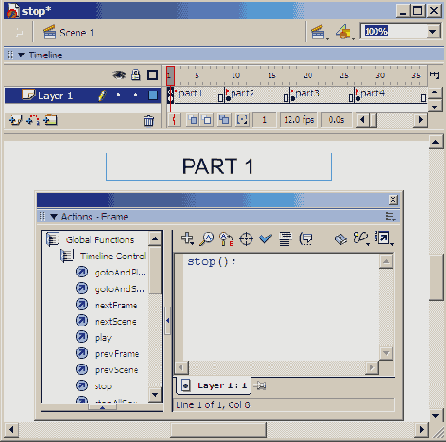Select the Layer 1 : 1 script tab
The image size is (446, 442).
pos(214,386)
